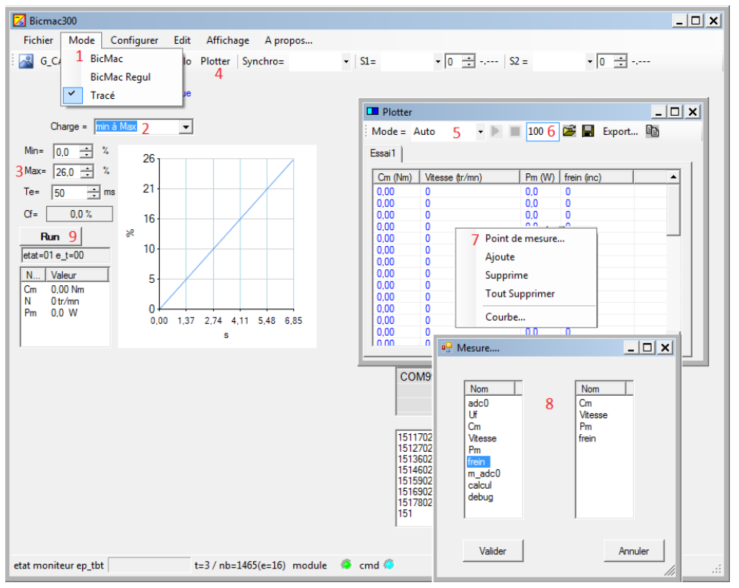Click the image icon in main toolbar

click(x=26, y=61)
